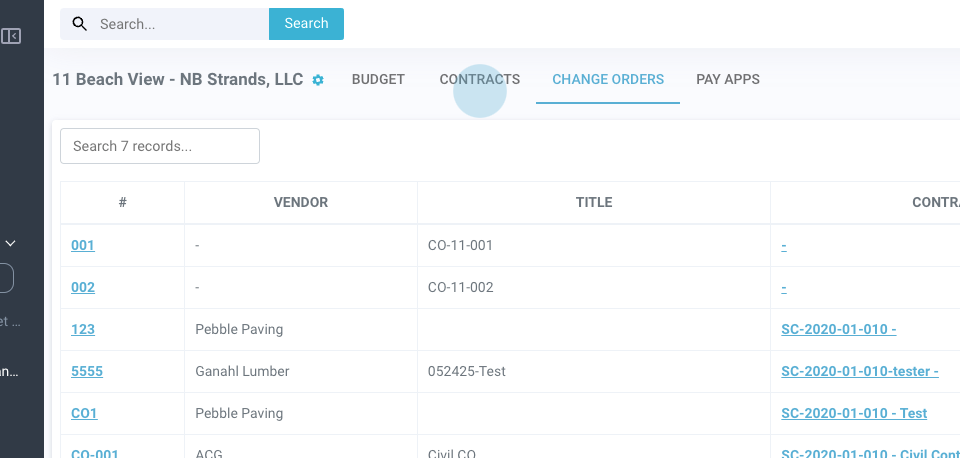Go to the Pay Apps tab
Image resolution: width=960 pixels, height=458 pixels.
coord(727,80)
